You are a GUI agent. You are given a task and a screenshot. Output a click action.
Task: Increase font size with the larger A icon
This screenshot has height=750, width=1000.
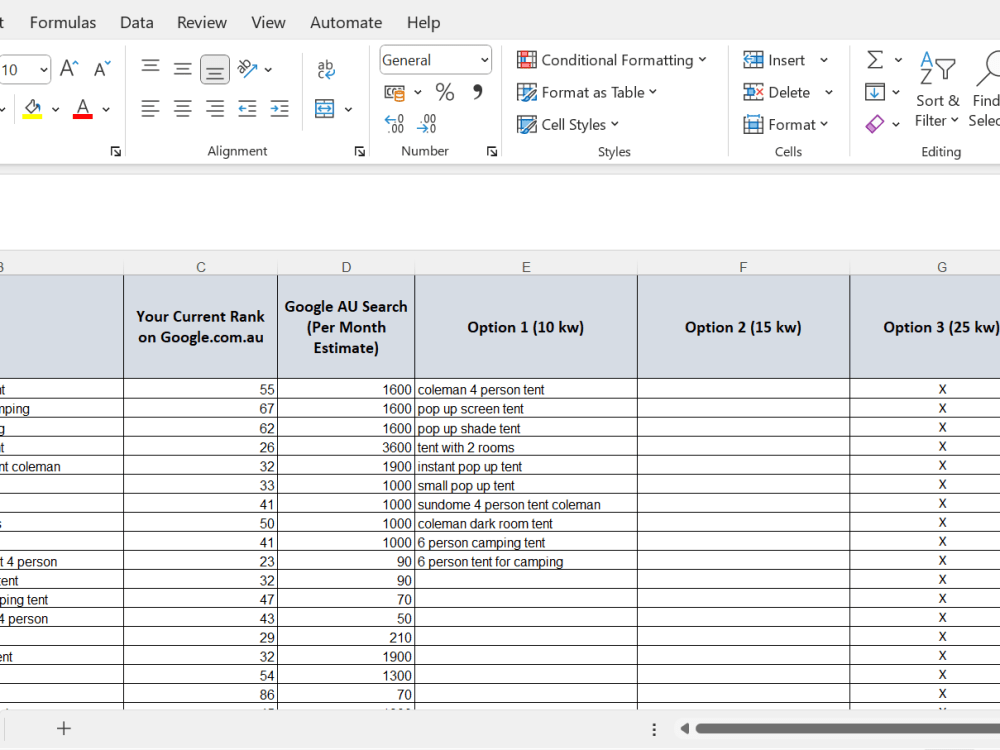point(69,69)
